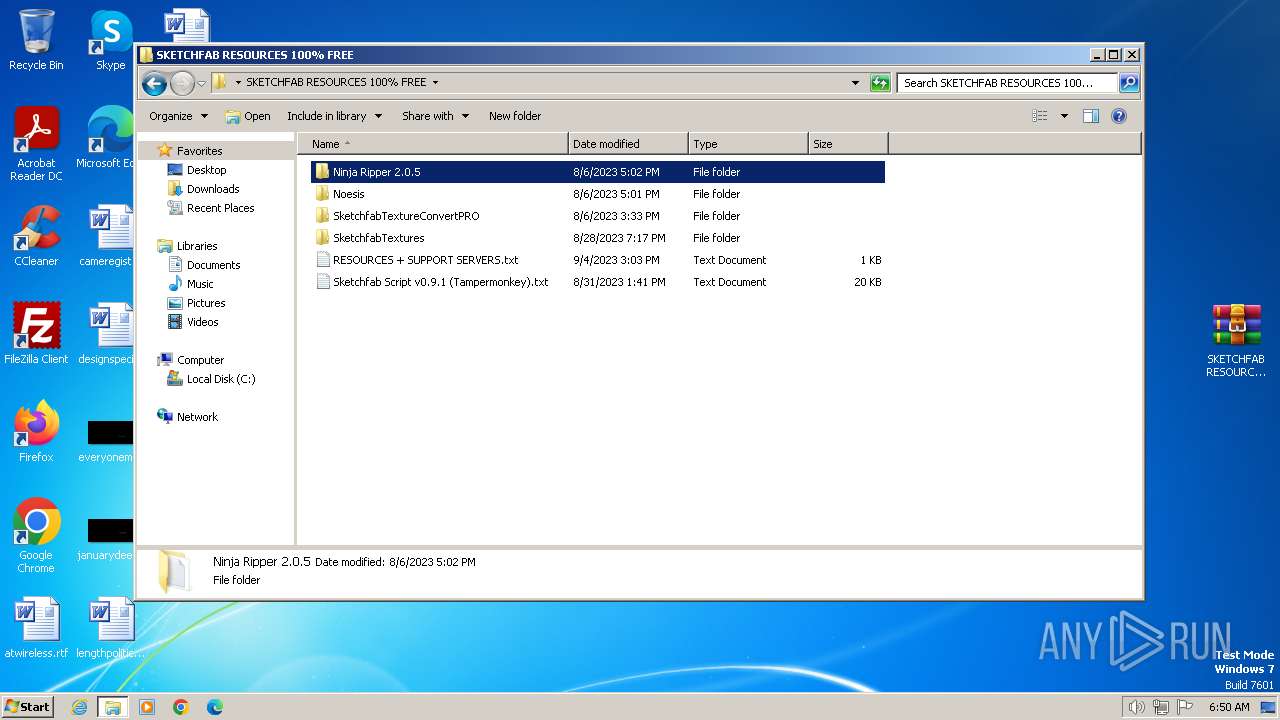Open the Help question mark icon
Viewport: 1280px width, 720px height.
pyautogui.click(x=1119, y=116)
